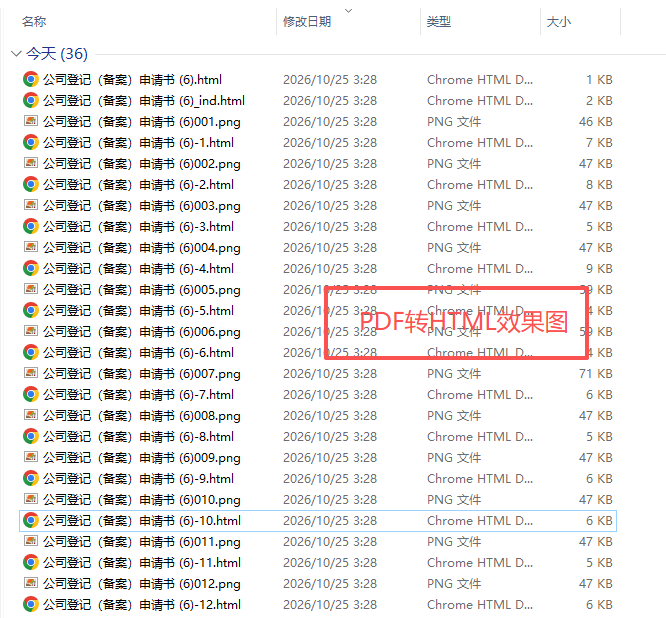Select file name 申请书 (6)_ind.html
The height and width of the screenshot is (618, 666).
pos(144,101)
